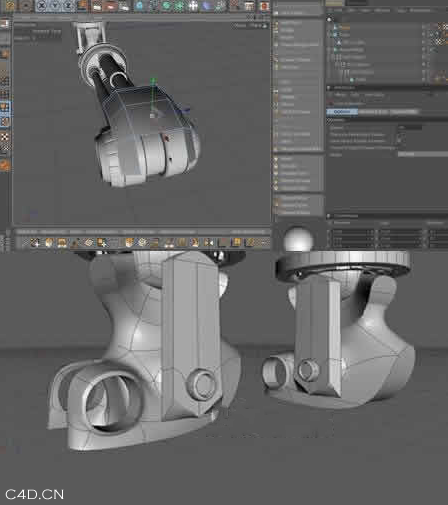Screen dimensions: 448x505
Task: Click the green Y-axis handle on viewport gizmo
Action: (153, 81)
